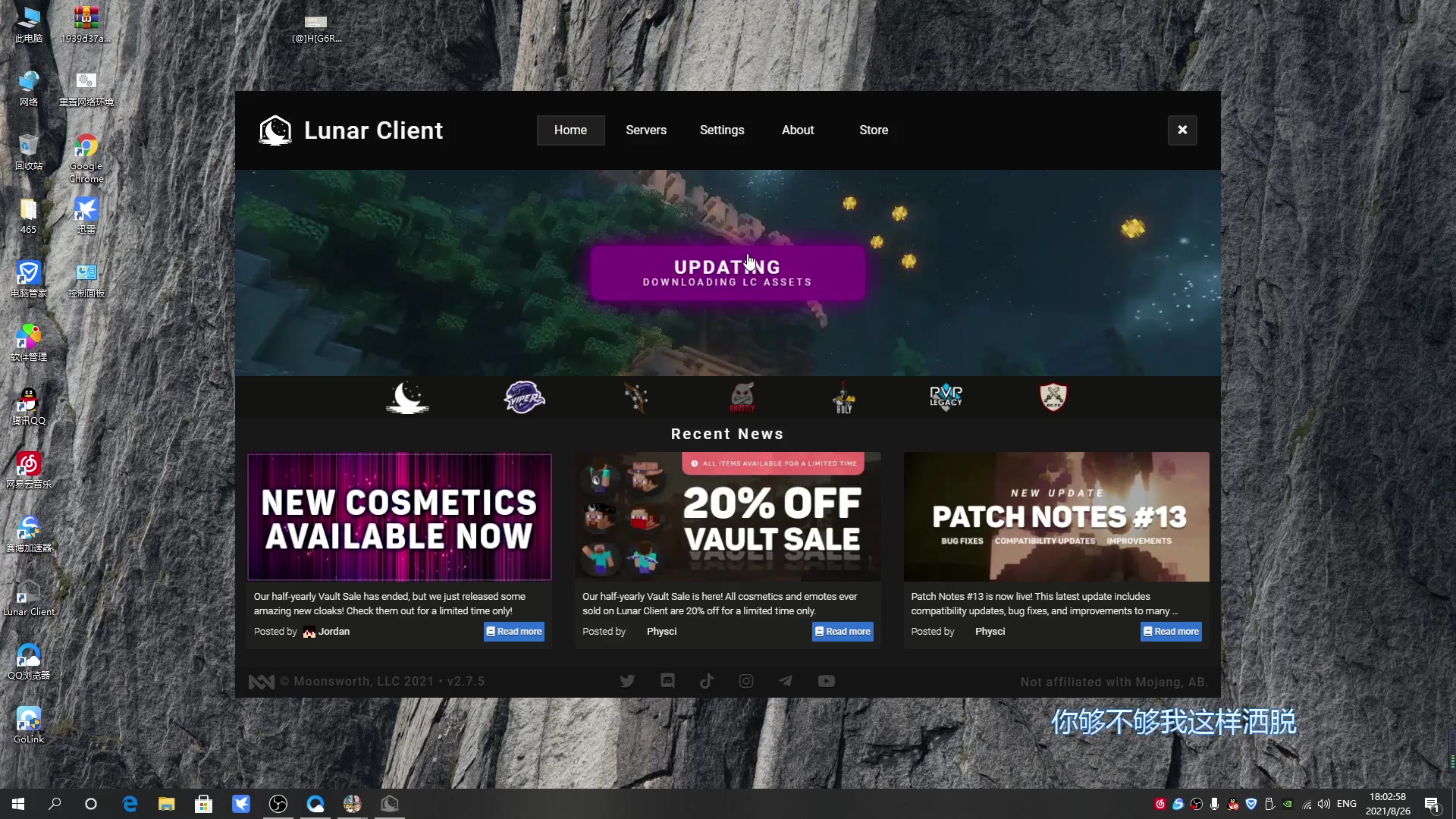Screen dimensions: 1456x819
Task: Open Lunar Client Twitter link
Action: 627,681
